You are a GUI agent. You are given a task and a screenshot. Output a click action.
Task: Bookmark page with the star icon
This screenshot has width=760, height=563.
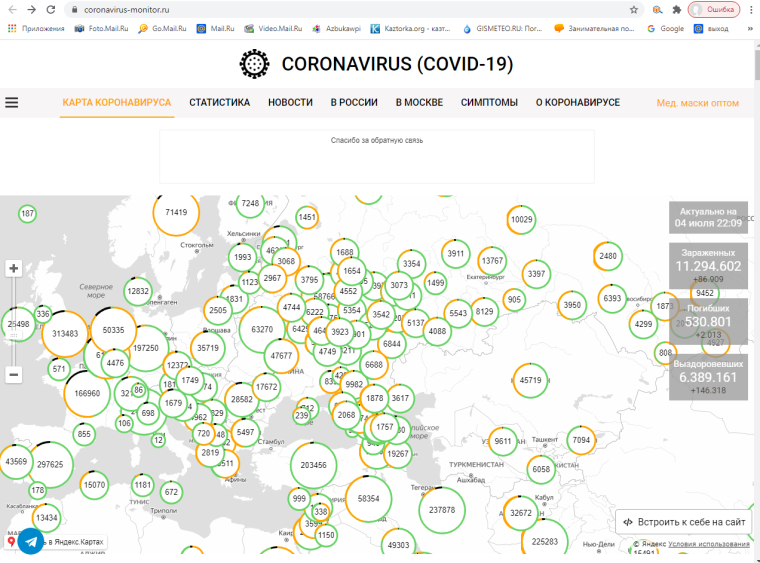click(x=634, y=9)
